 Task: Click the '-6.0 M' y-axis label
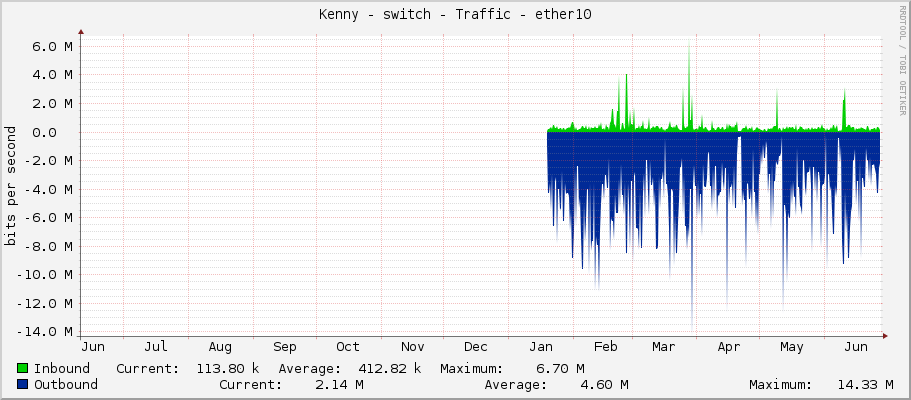(x=49, y=217)
